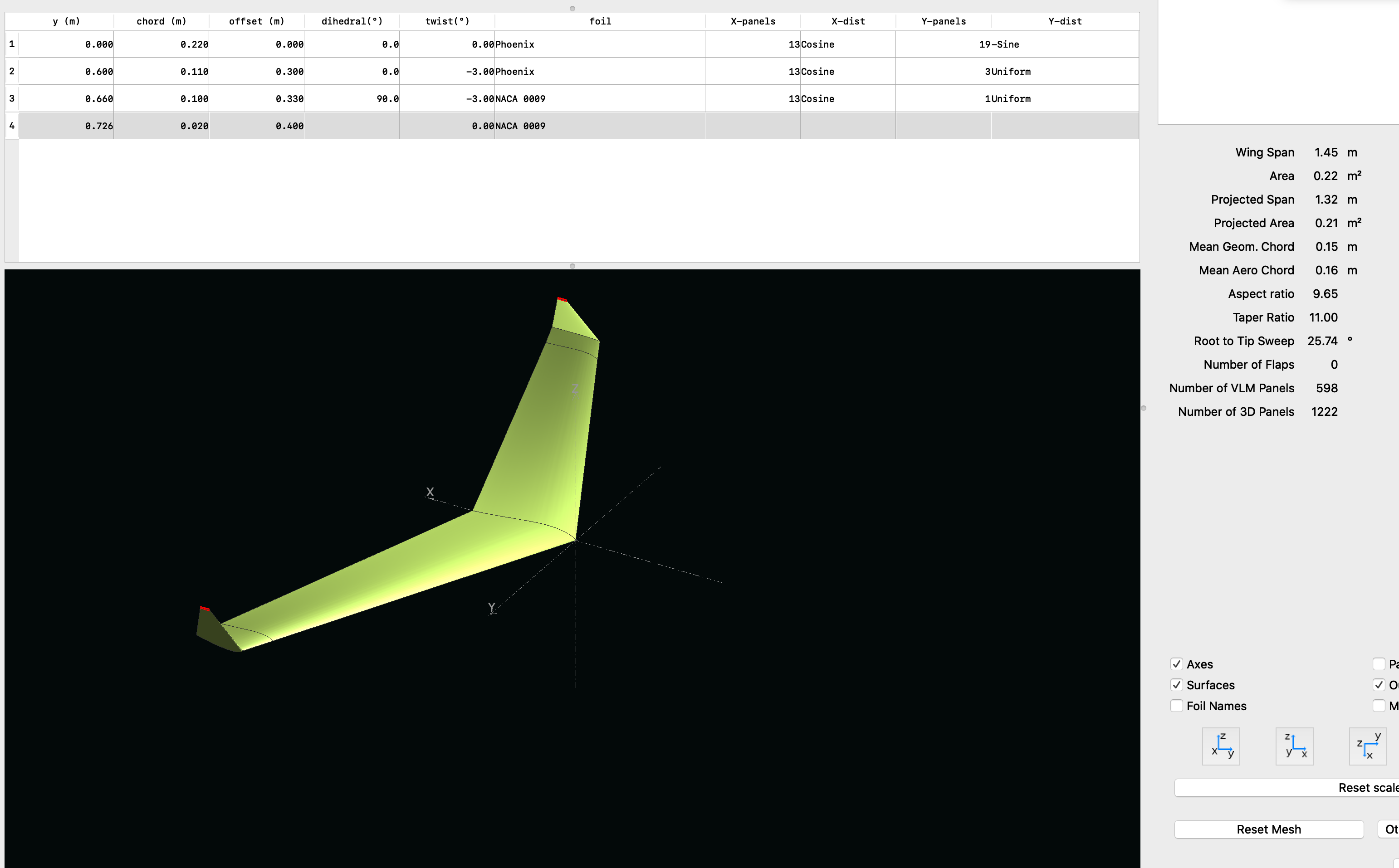The width and height of the screenshot is (1399, 868).
Task: Edit the 90.0 dihedral cell
Action: [x=351, y=99]
